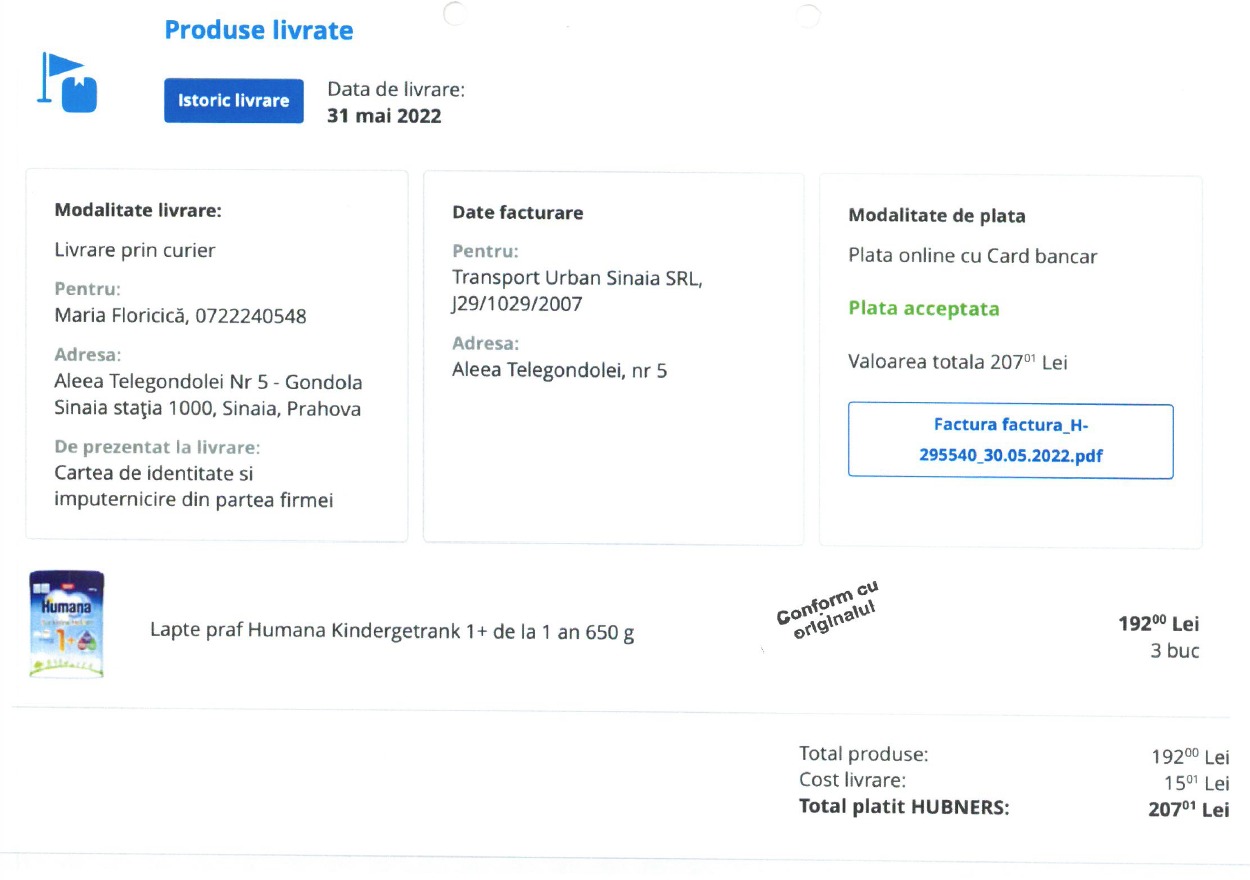Click the Valoarea totala 207 Lei text
Screen dimensions: 1250x880
click(957, 362)
